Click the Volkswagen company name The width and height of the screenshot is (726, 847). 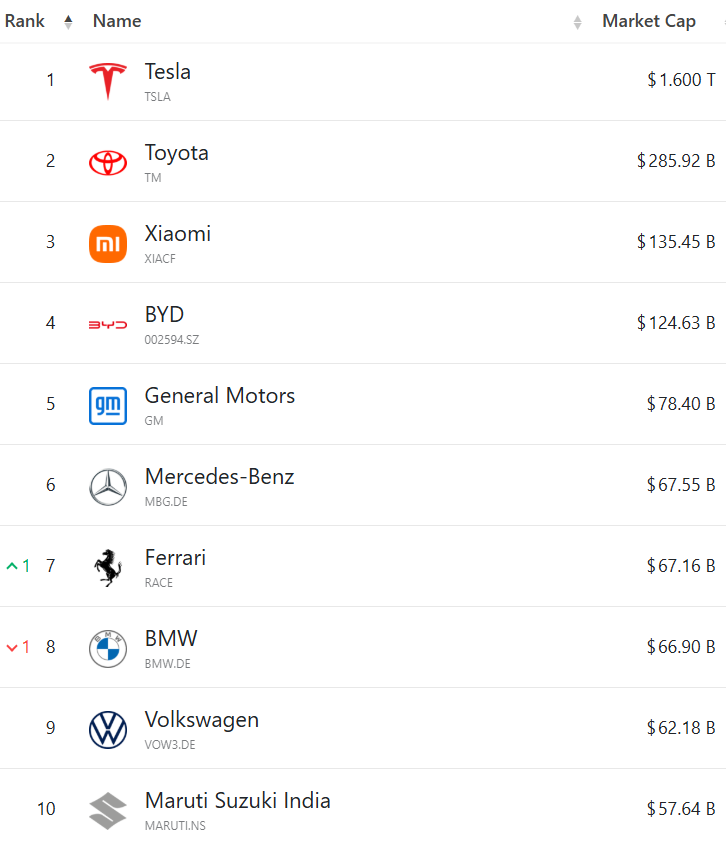click(201, 720)
